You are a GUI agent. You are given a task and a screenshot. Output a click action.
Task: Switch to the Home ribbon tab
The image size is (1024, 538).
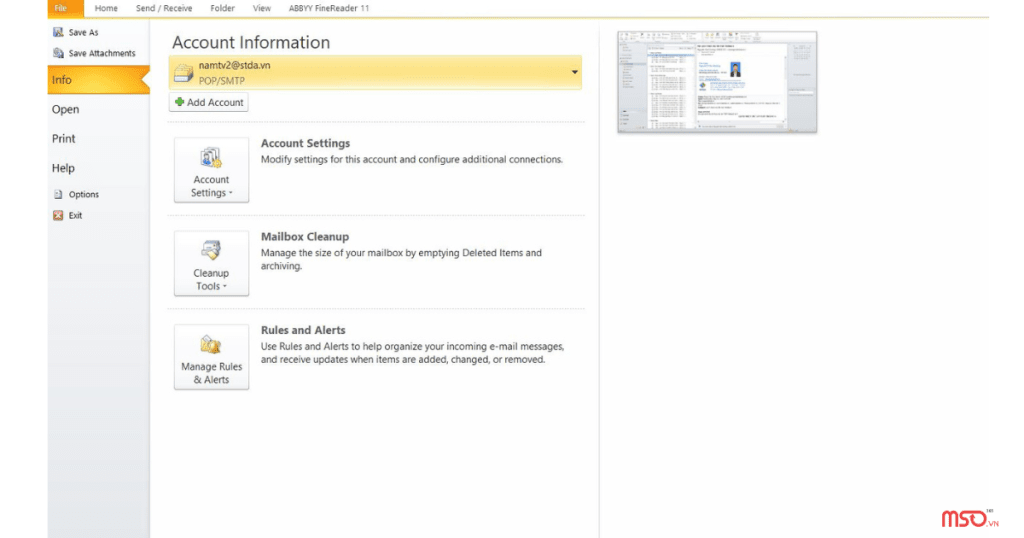coord(106,8)
